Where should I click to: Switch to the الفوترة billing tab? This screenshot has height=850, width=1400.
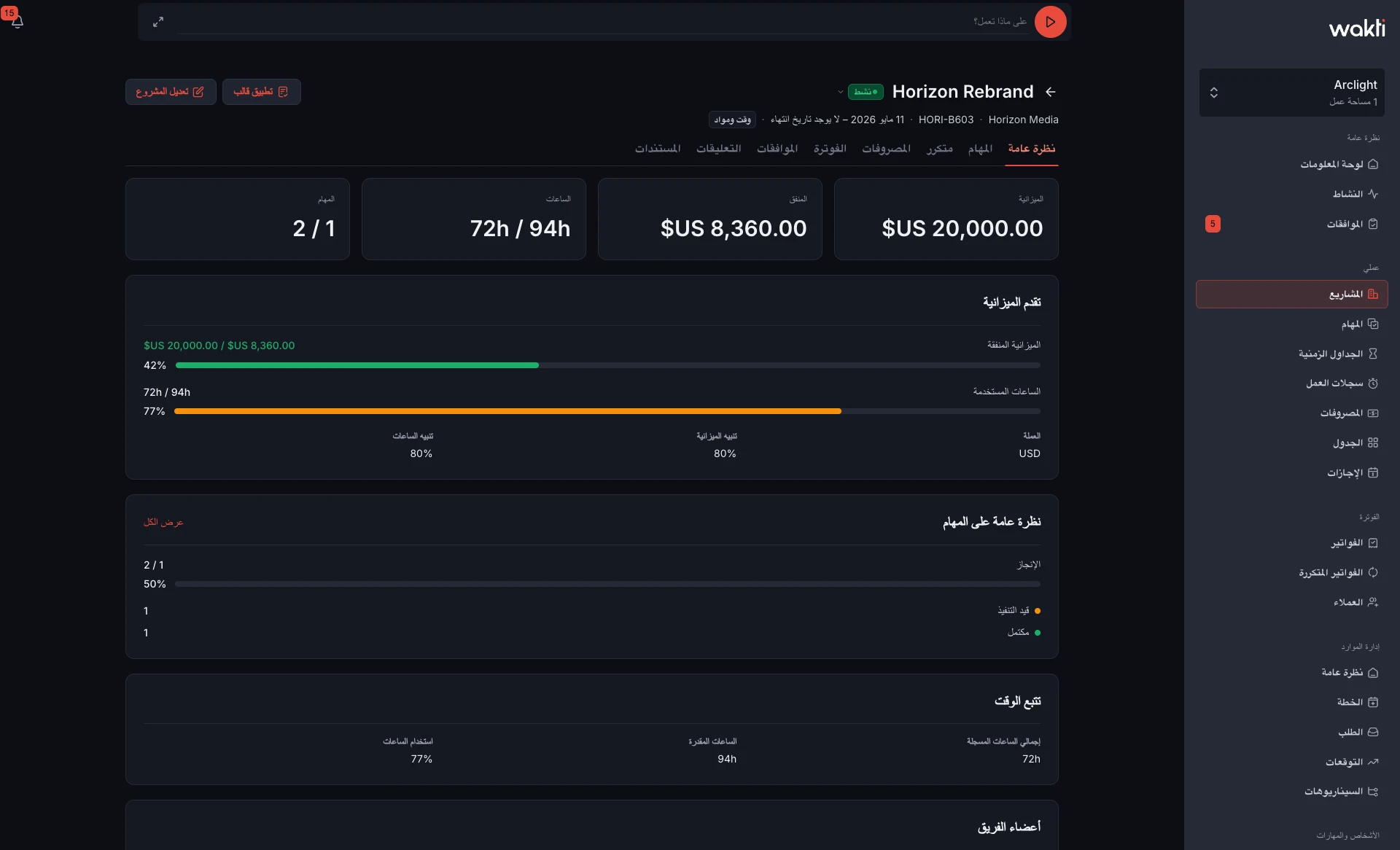[830, 149]
